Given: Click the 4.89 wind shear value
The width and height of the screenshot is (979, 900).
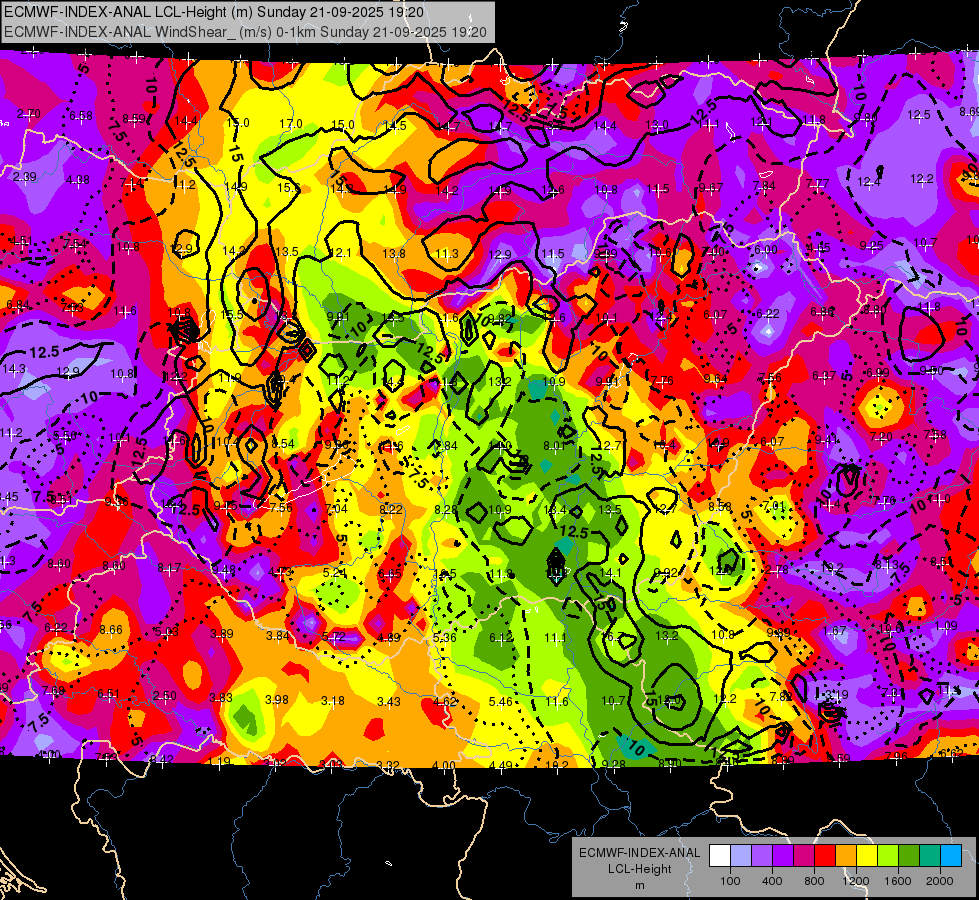Looking at the screenshot, I should [x=390, y=638].
